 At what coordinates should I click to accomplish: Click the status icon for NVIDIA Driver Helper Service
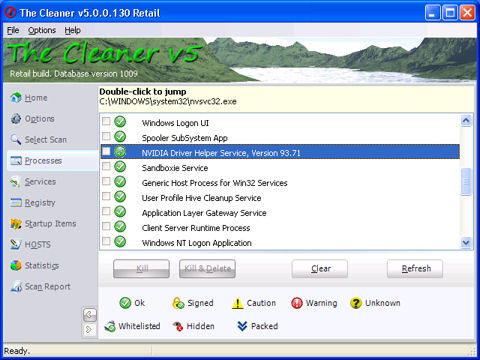point(120,152)
